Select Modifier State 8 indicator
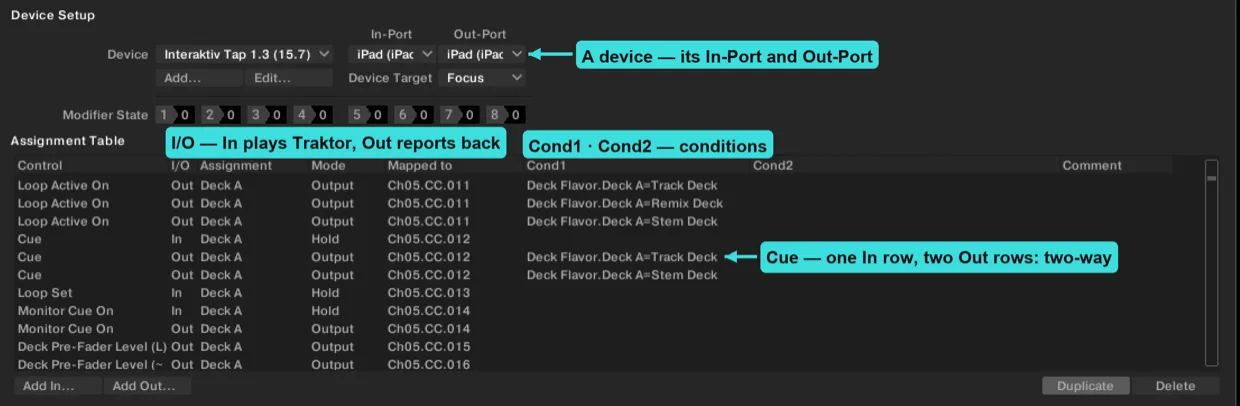This screenshot has width=1240, height=406. point(505,115)
